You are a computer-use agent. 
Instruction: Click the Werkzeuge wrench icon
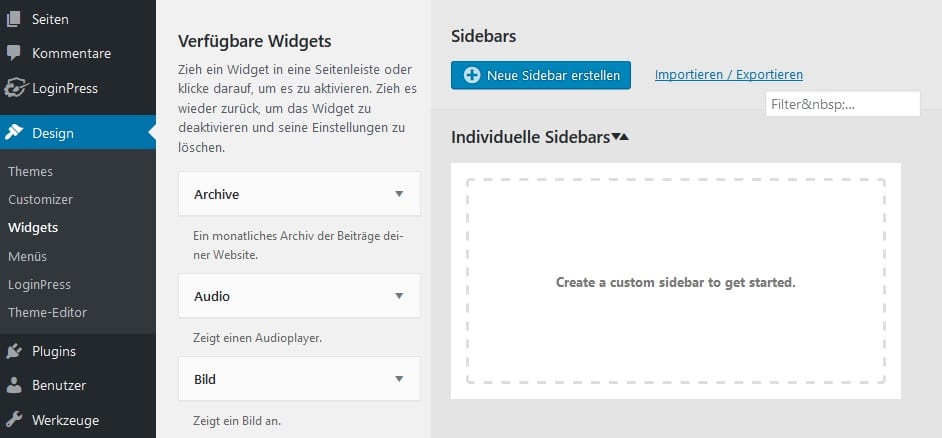click(x=14, y=420)
